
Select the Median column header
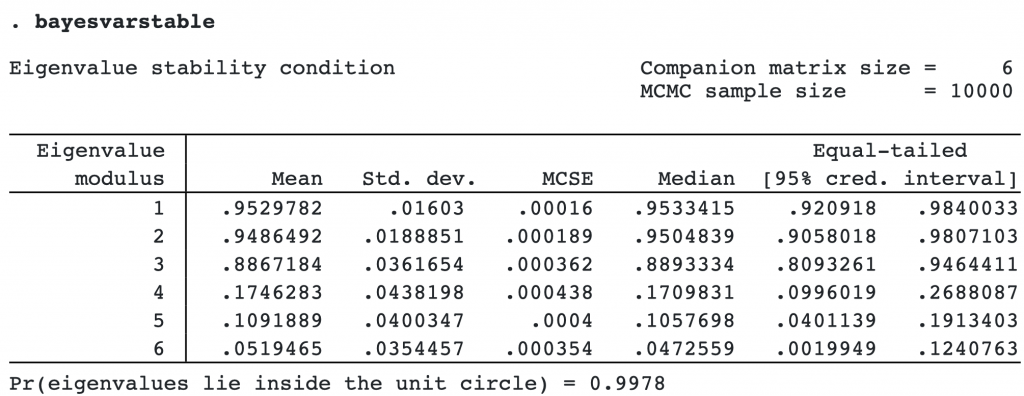(696, 178)
